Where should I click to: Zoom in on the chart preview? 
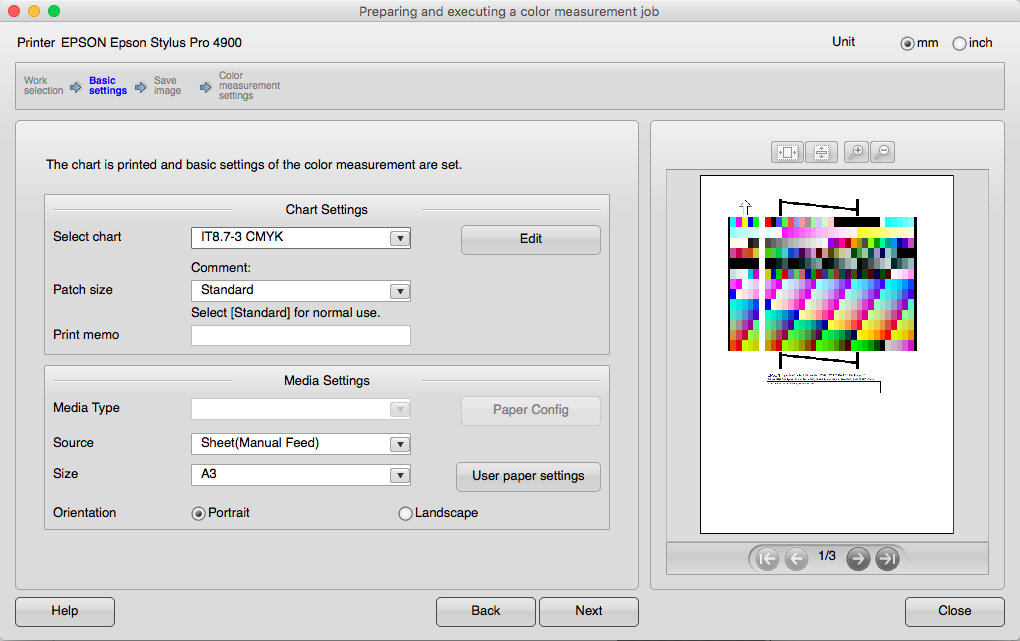tap(856, 152)
